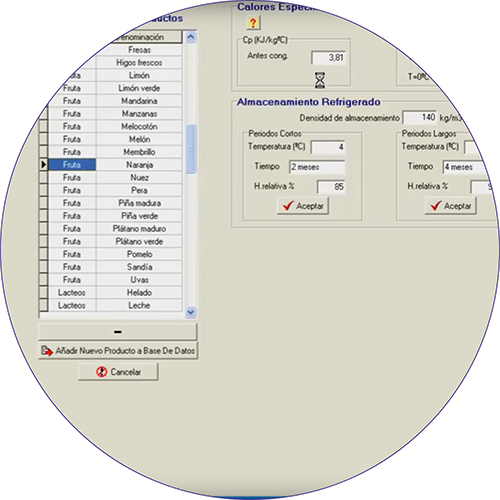
Task: Click the yellow question mark help icon
Action: click(x=253, y=23)
